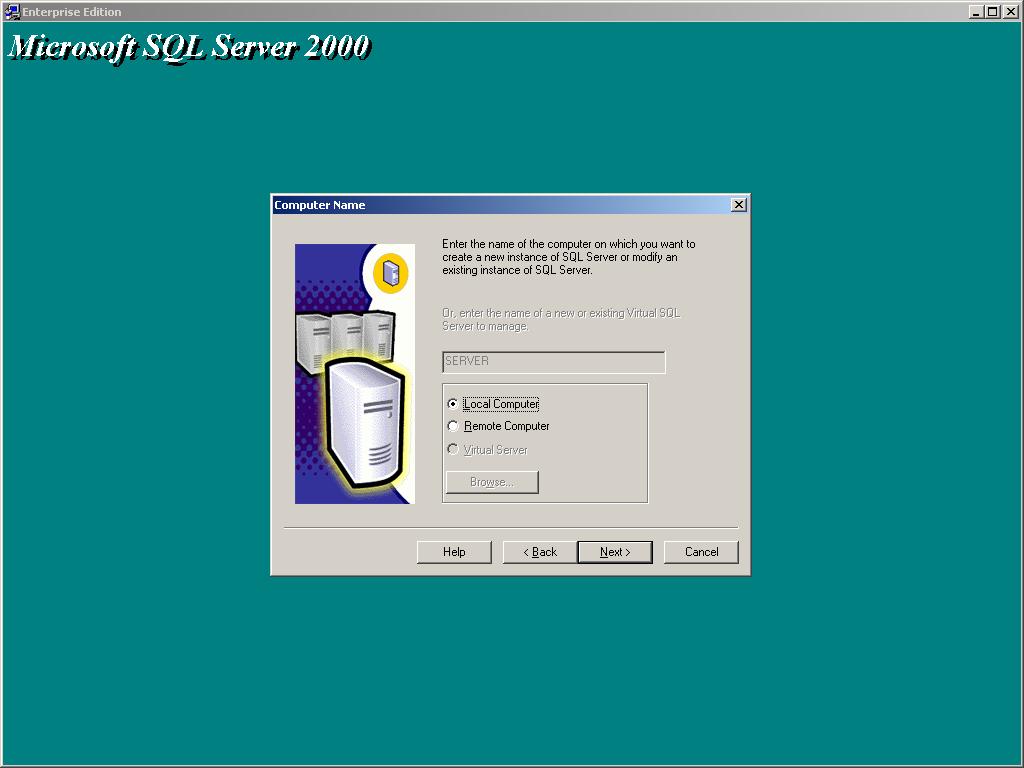Click the 'Computer Name' dialog title
Screen dimensions: 1024x768
[319, 205]
